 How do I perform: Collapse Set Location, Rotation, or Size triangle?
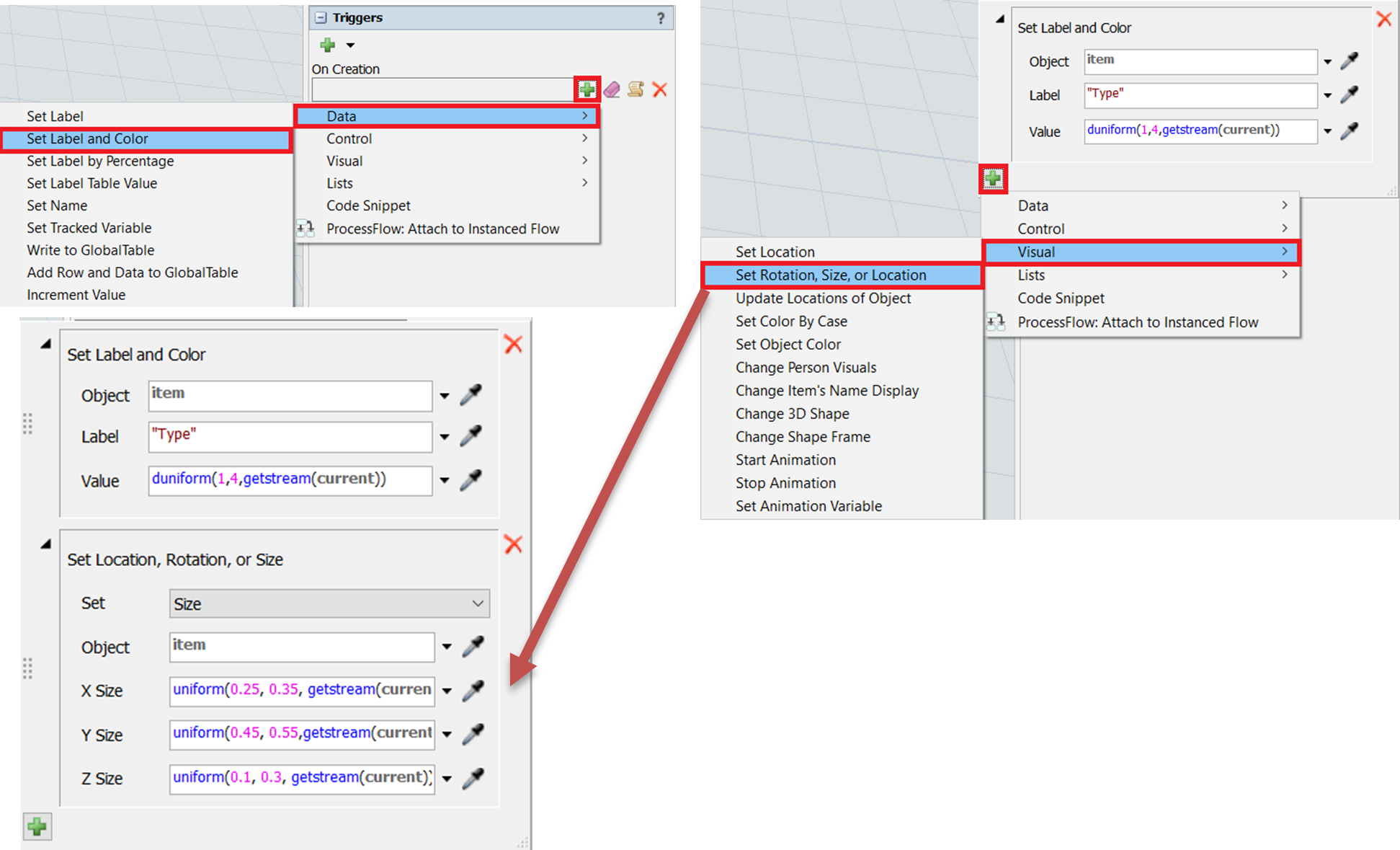pos(45,544)
